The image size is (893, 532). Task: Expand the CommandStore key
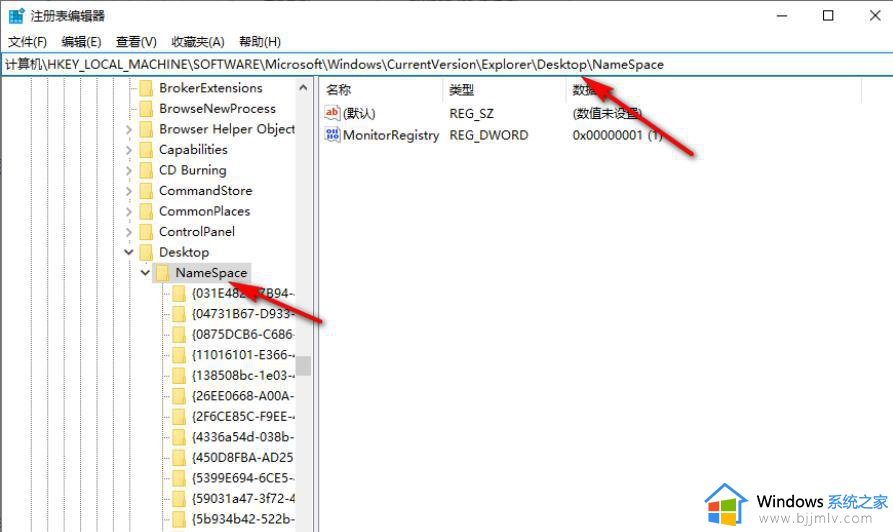(129, 191)
